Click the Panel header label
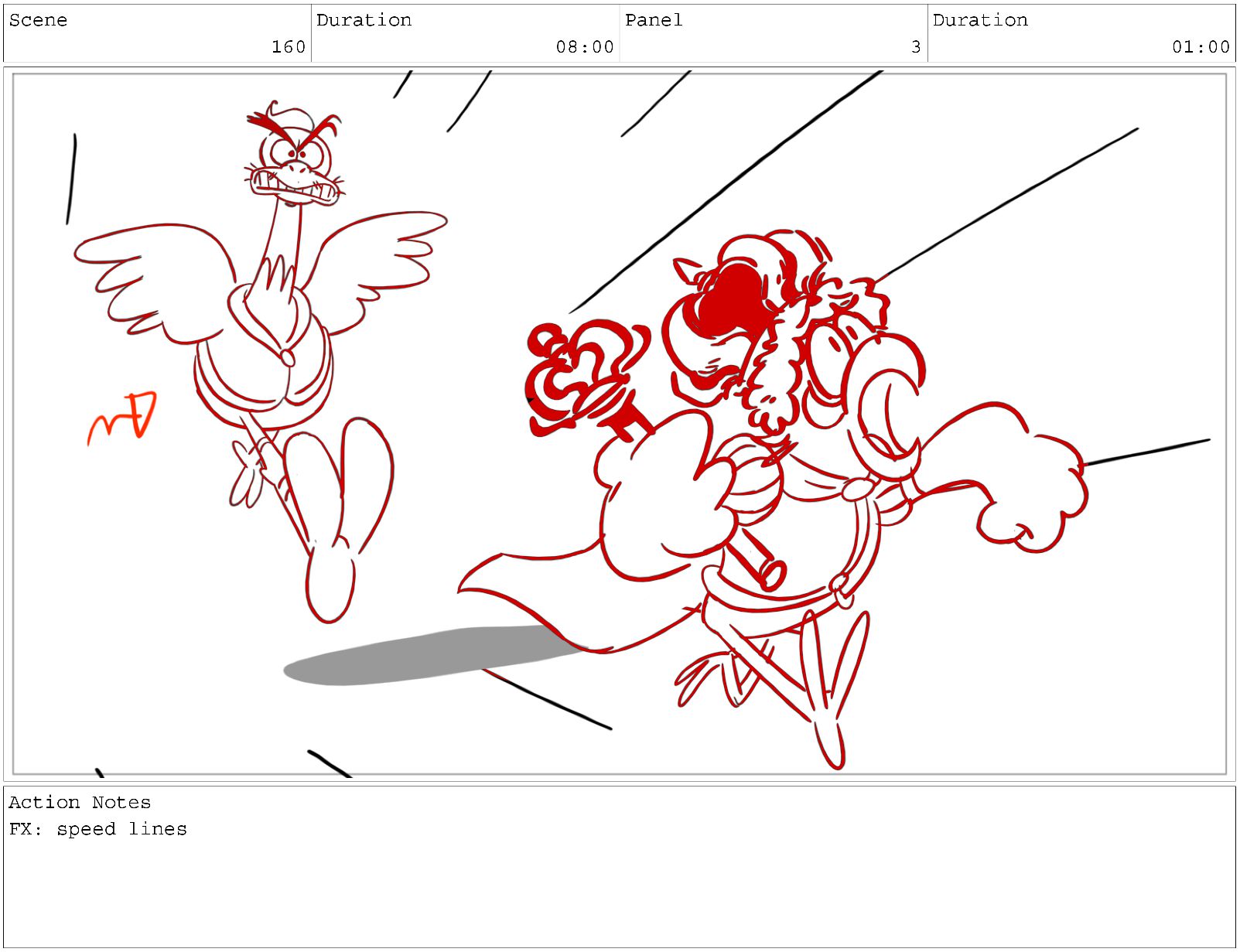The height and width of the screenshot is (952, 1240). point(654,20)
